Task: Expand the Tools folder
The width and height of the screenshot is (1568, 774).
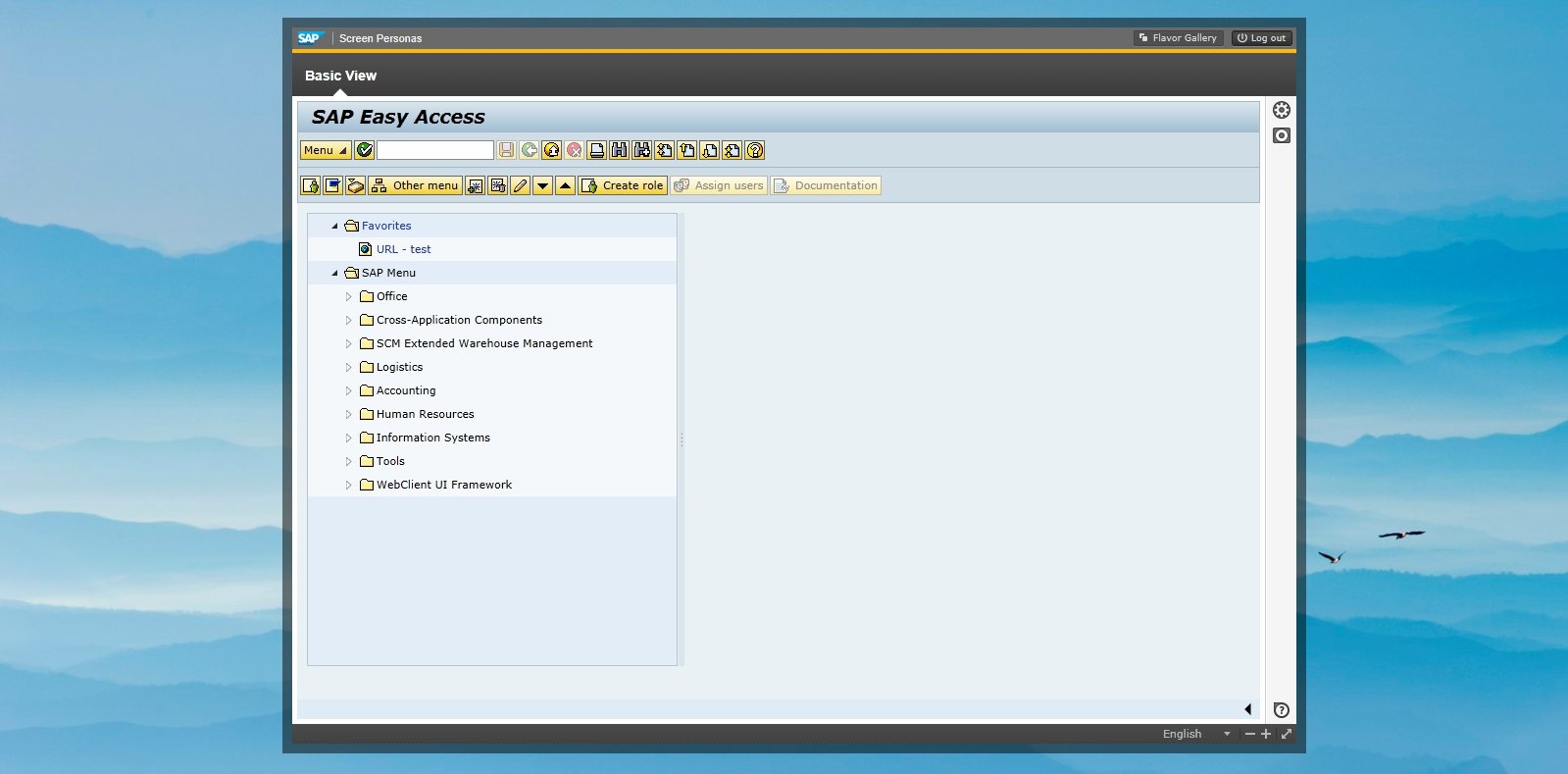Action: click(348, 461)
